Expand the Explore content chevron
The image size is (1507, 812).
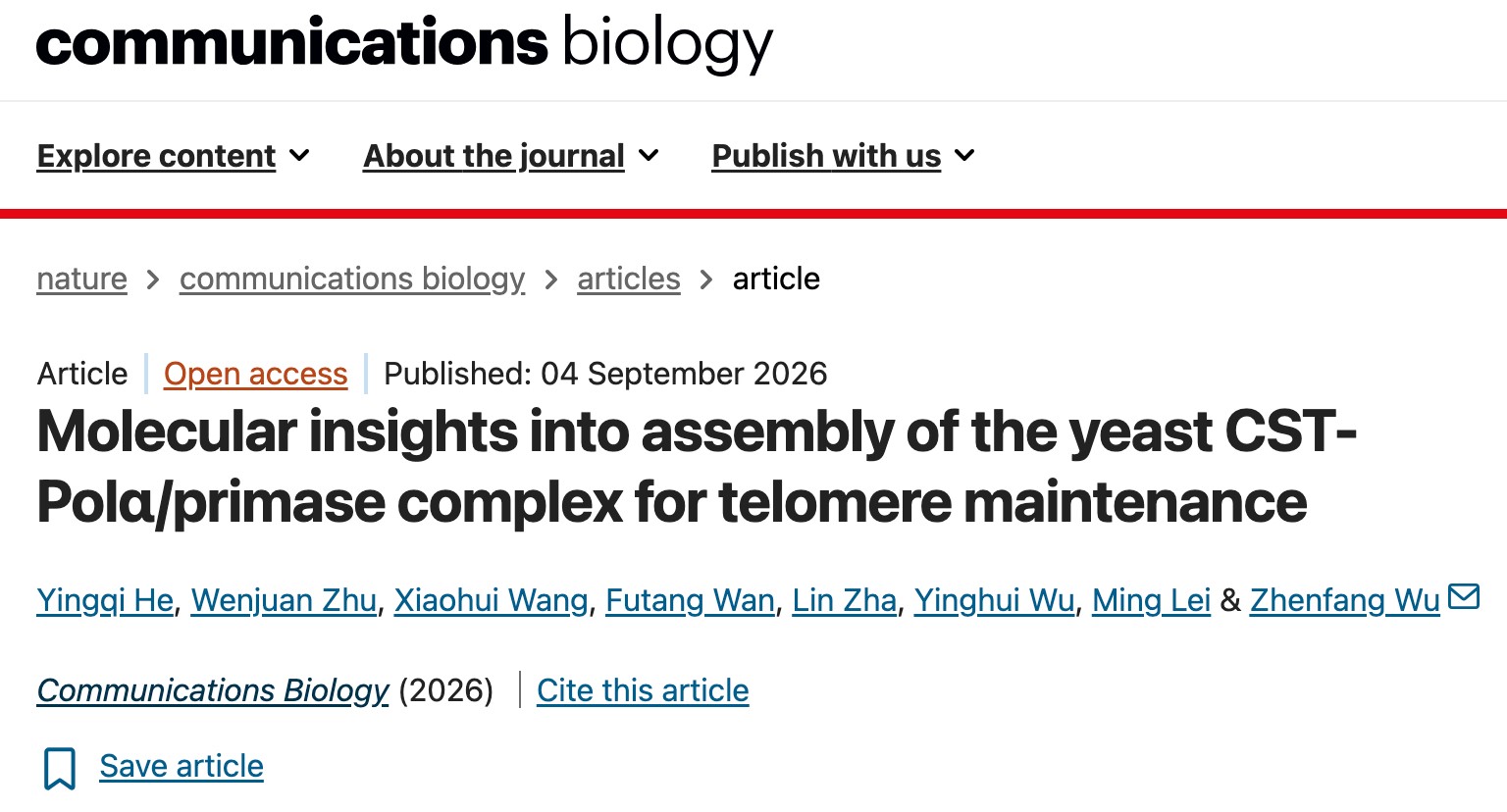[x=300, y=156]
